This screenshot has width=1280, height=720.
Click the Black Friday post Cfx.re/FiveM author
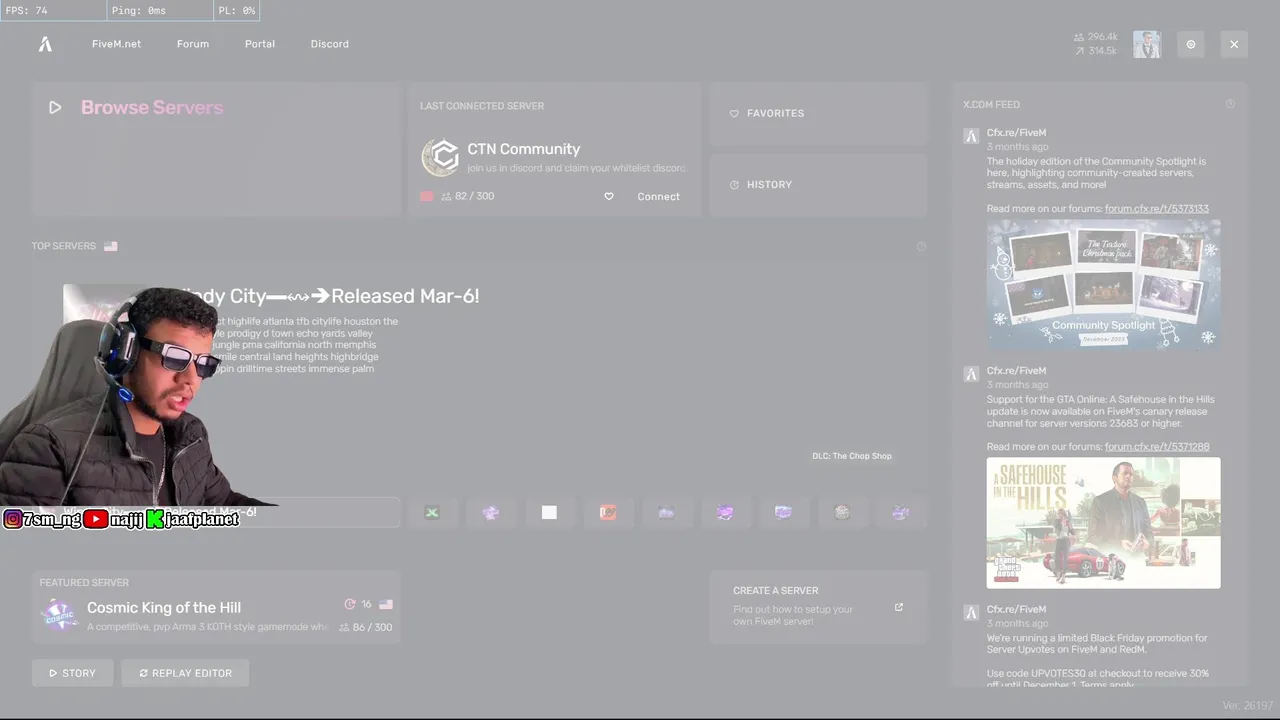(1016, 609)
